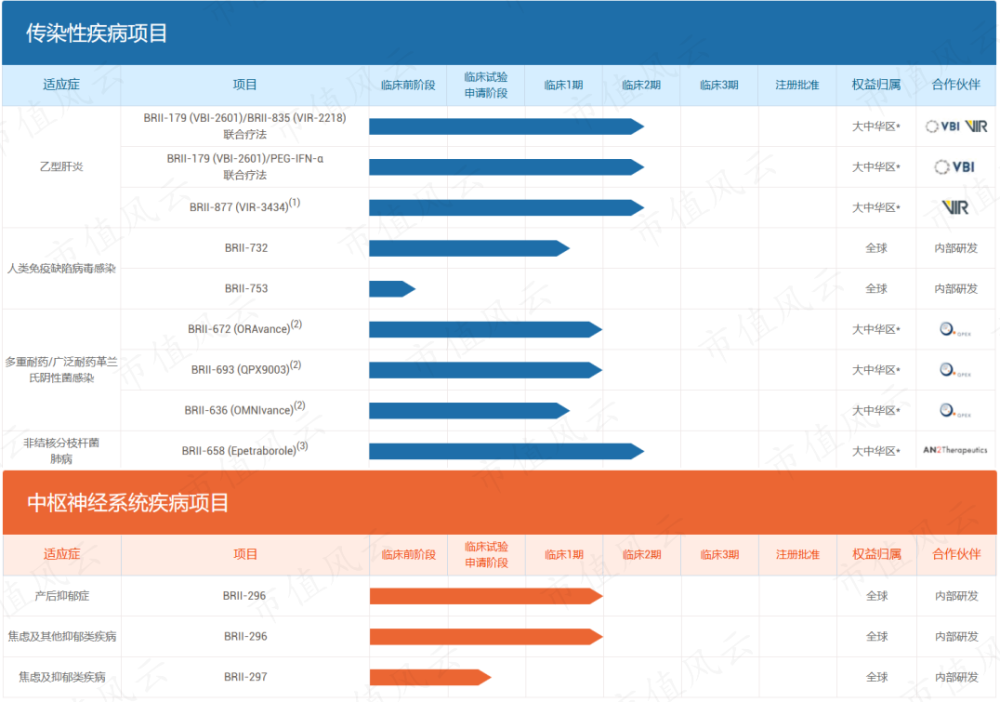Click BRII-877 (VIR-3434) project name

click(x=245, y=206)
